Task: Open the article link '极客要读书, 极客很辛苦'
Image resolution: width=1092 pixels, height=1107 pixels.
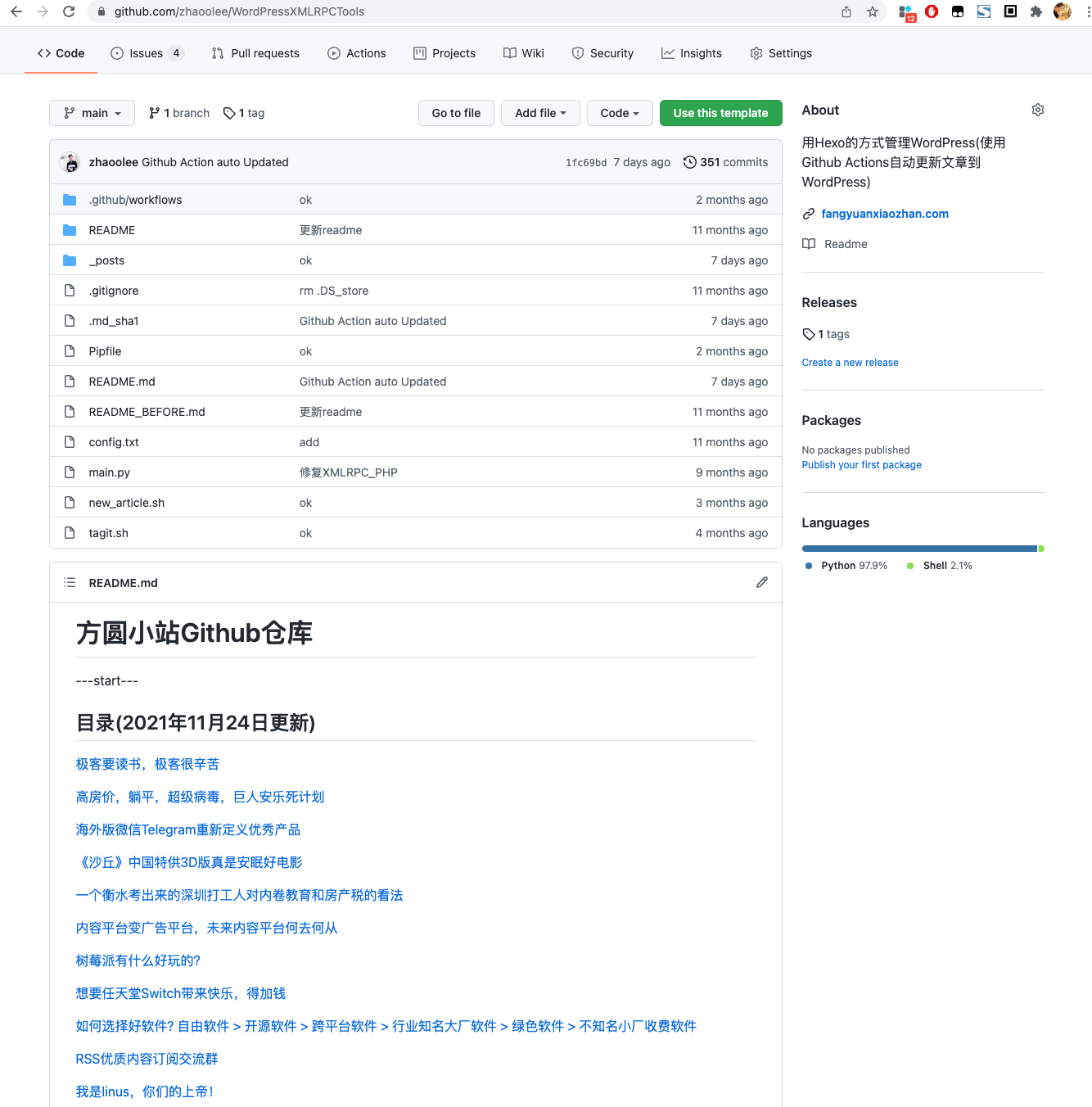Action: [x=148, y=764]
